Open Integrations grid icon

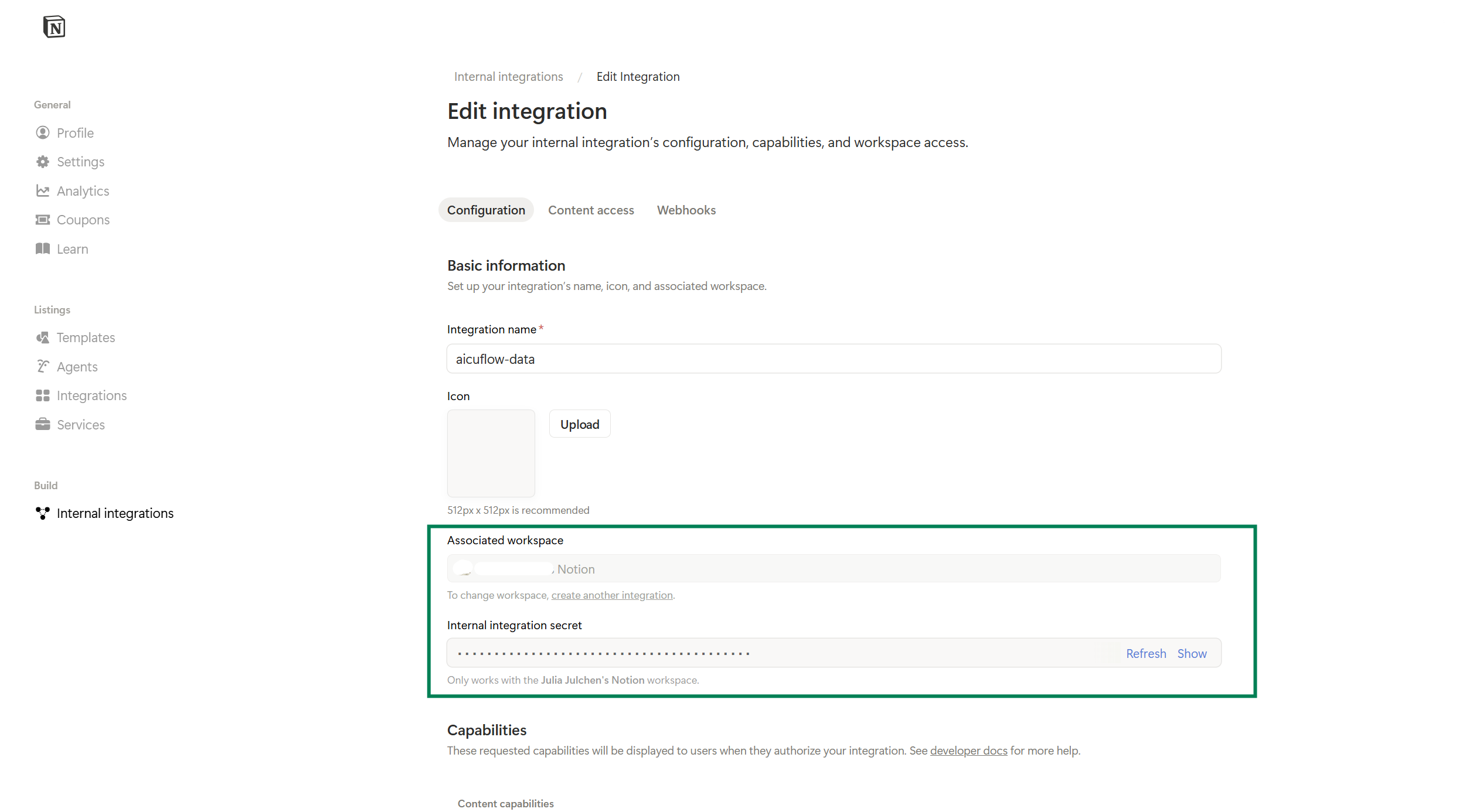[x=42, y=395]
